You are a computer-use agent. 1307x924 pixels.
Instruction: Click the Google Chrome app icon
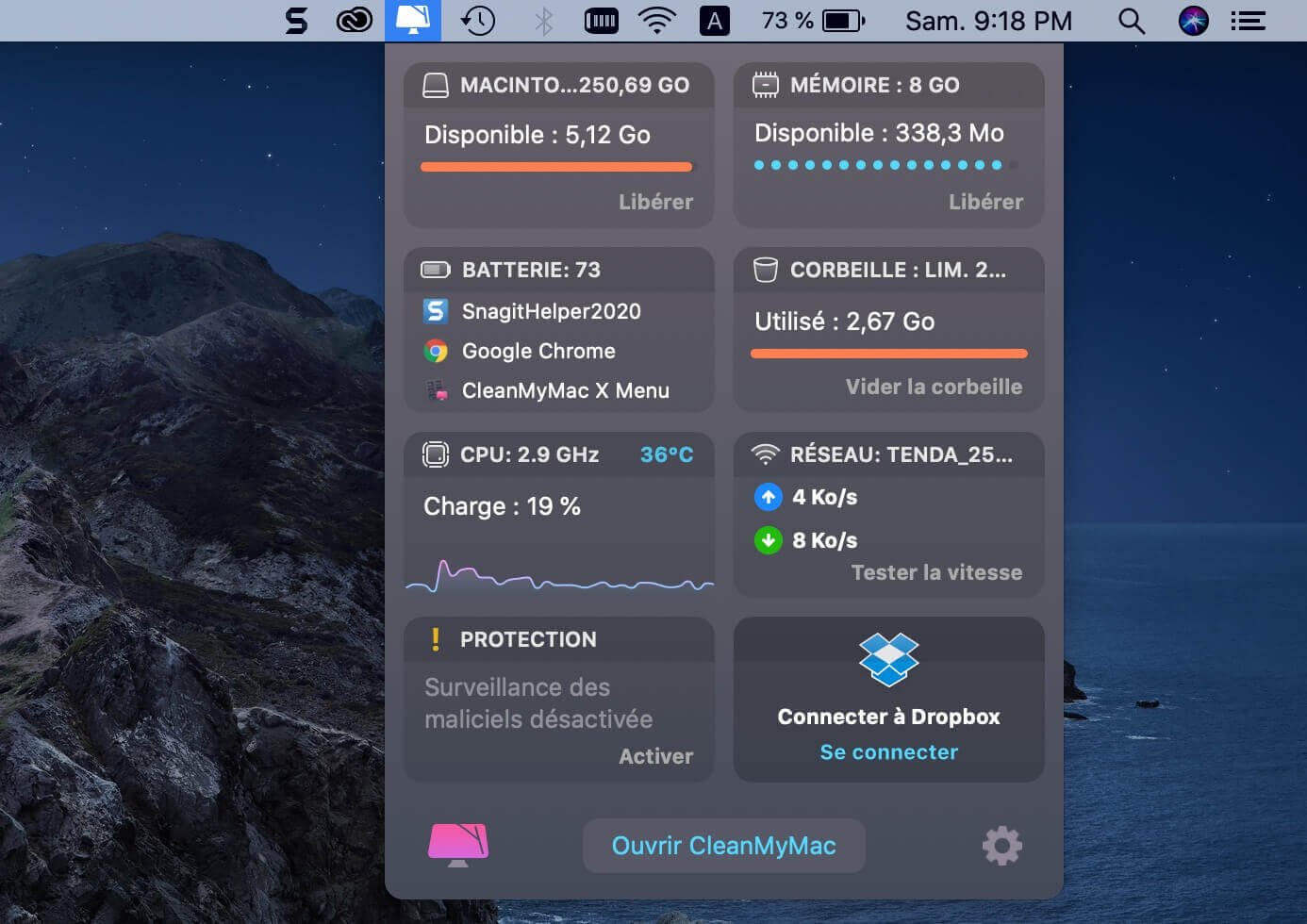coord(435,351)
